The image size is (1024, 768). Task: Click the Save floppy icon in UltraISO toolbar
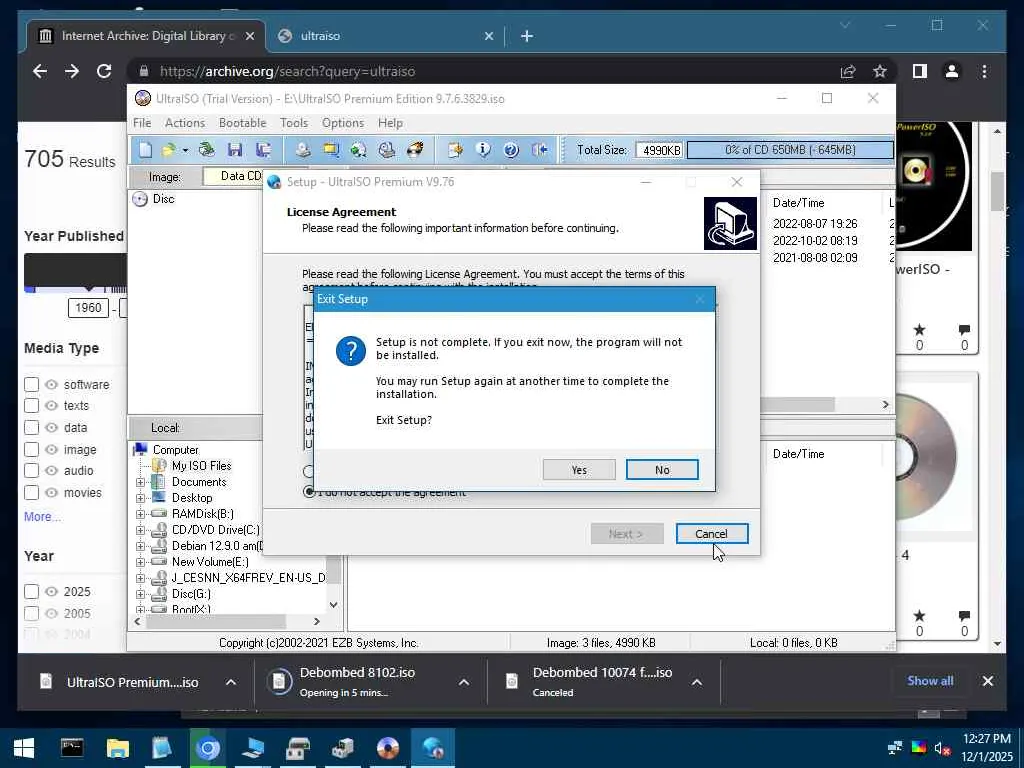pos(235,150)
